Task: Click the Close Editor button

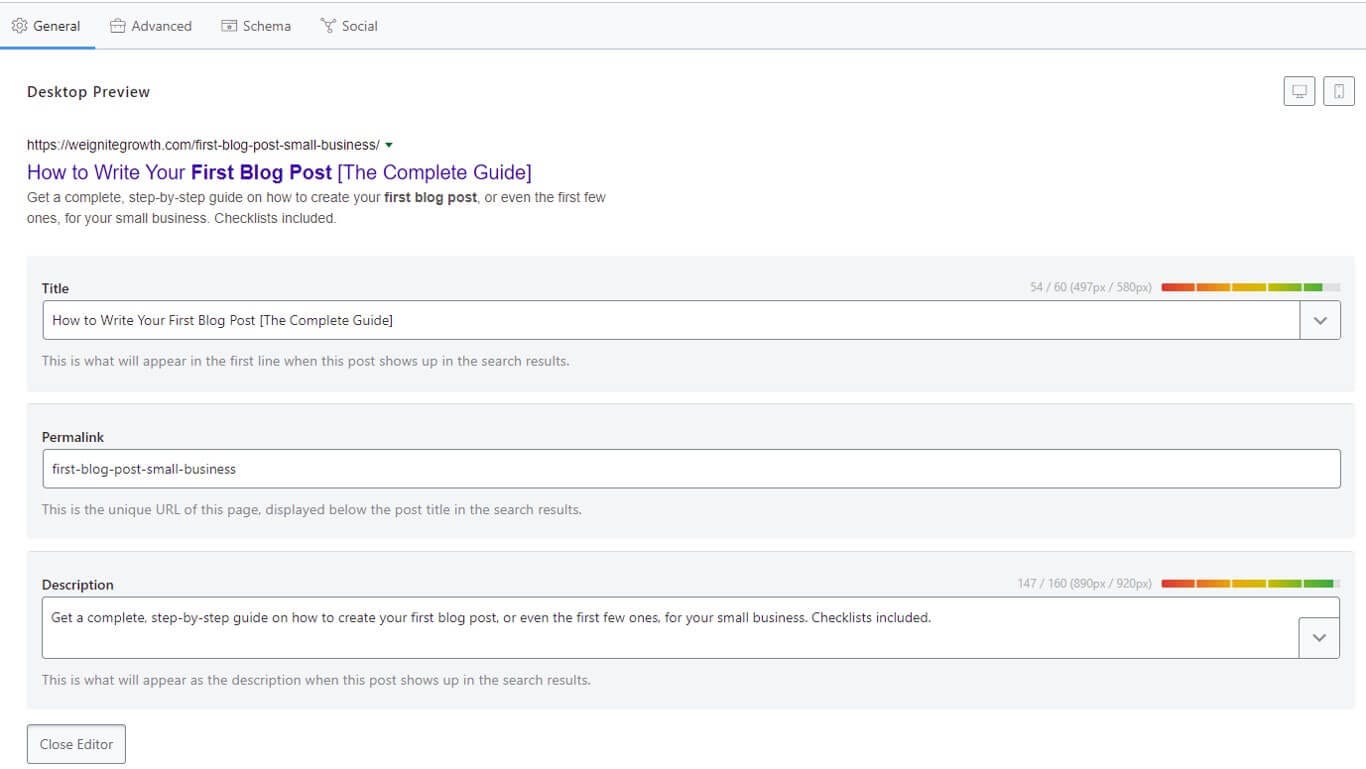Action: (75, 744)
